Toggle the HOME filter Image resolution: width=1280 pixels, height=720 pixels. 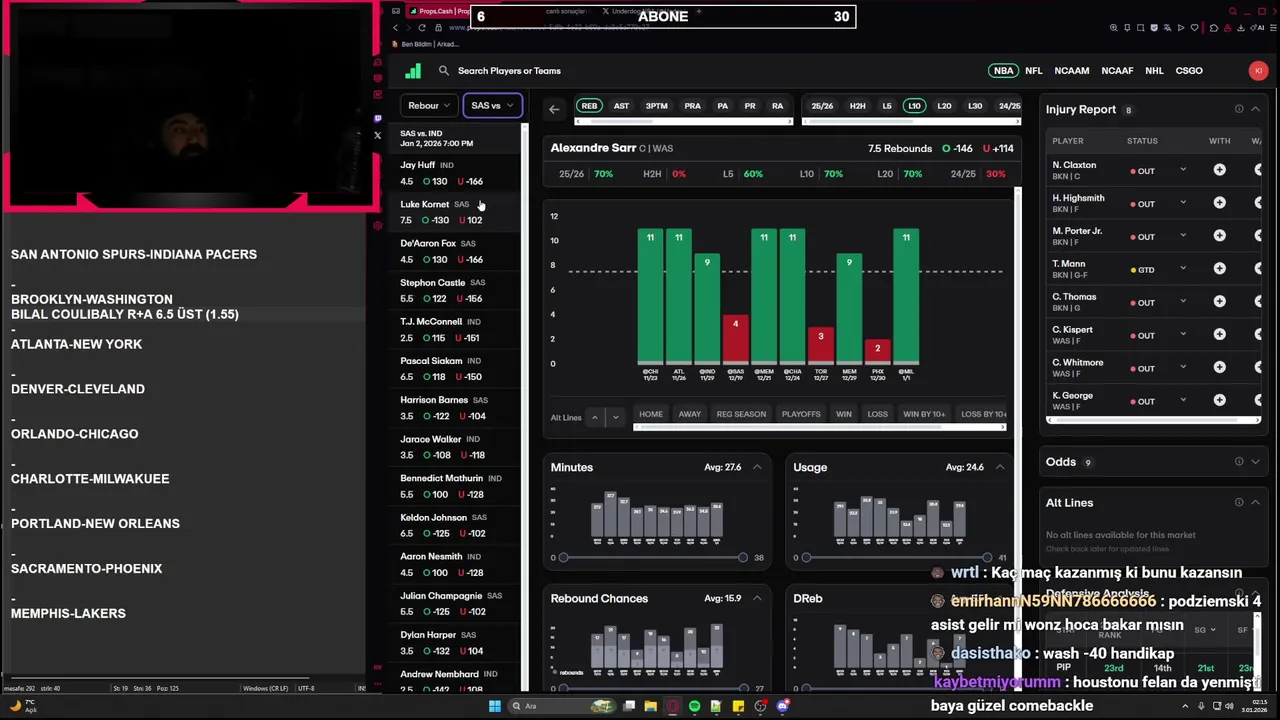click(651, 414)
